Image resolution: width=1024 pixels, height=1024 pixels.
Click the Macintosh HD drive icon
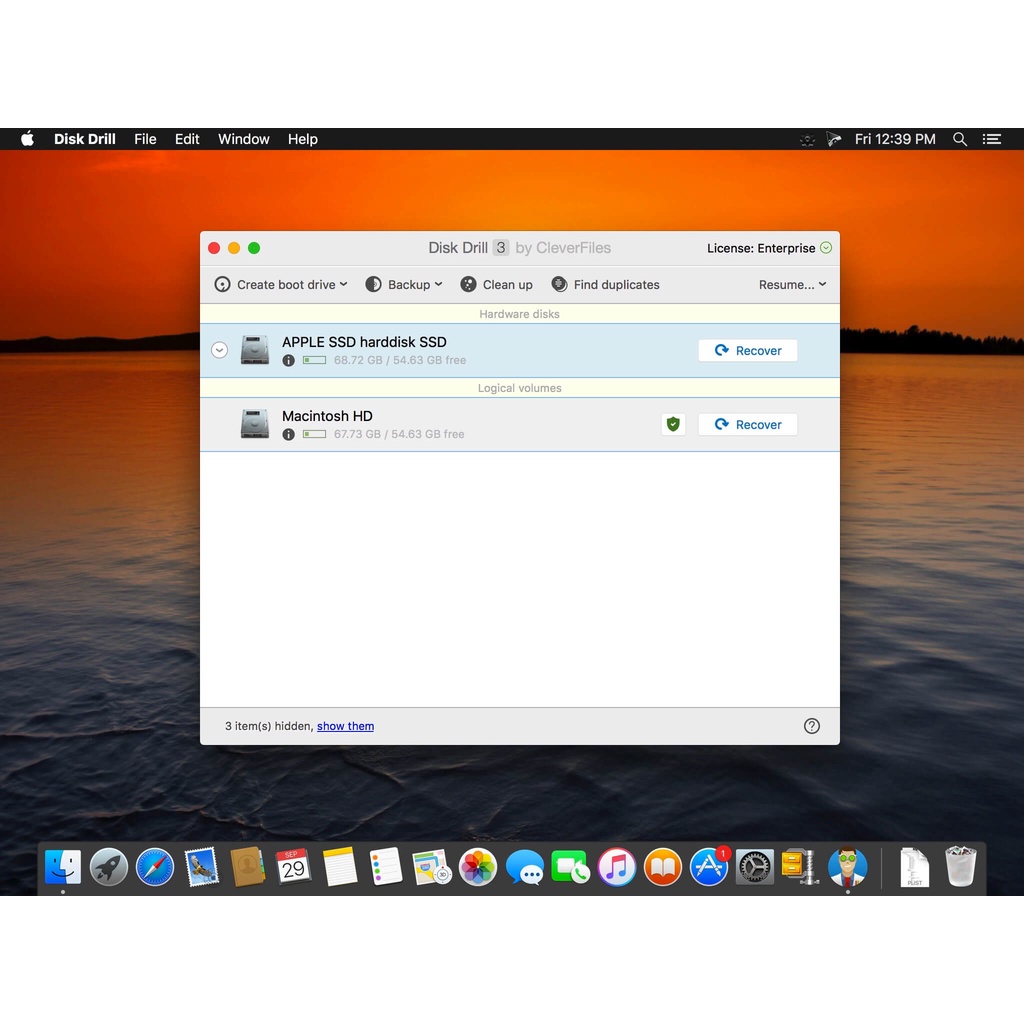255,424
